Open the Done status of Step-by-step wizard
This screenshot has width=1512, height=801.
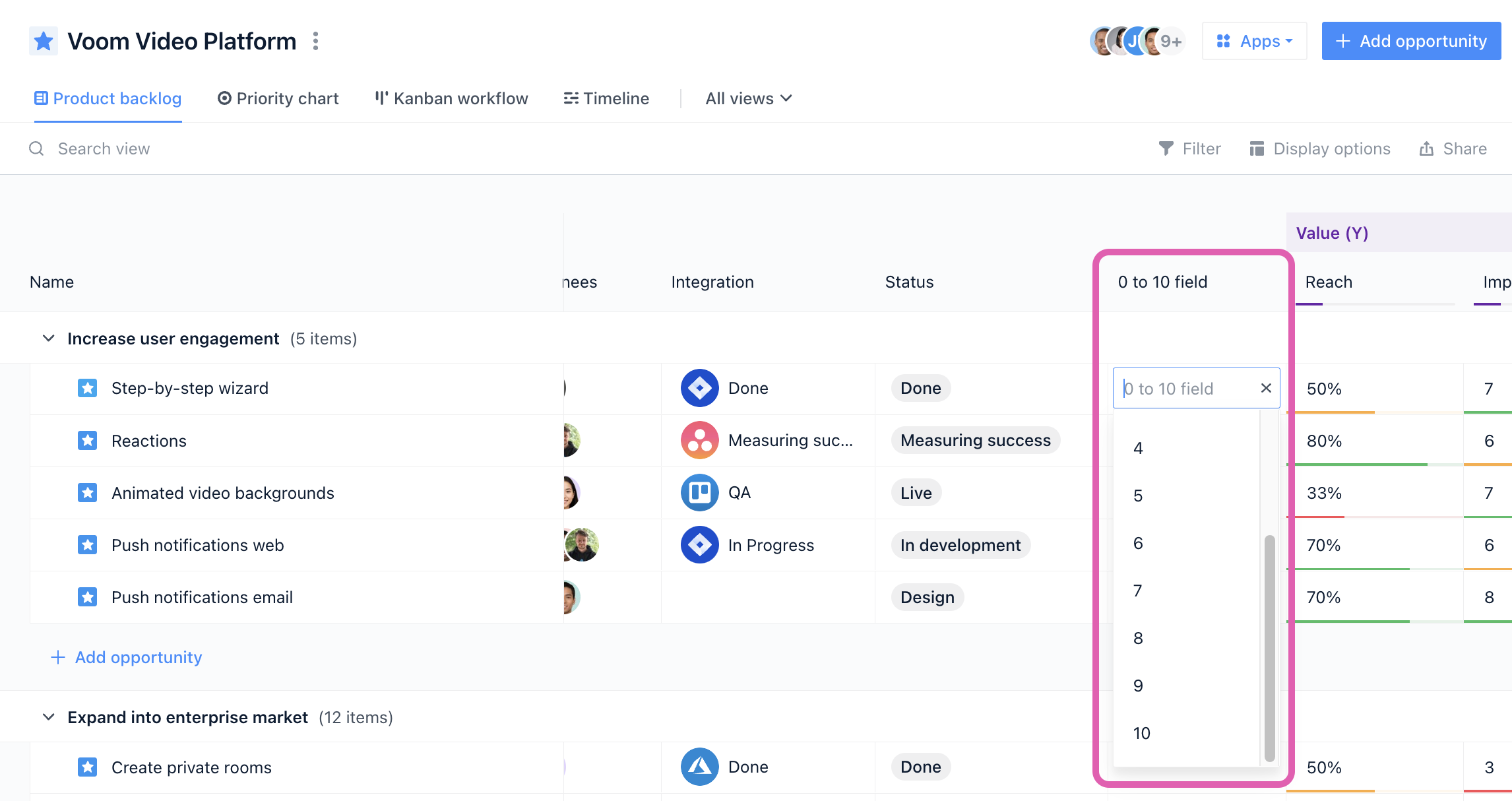coord(921,388)
